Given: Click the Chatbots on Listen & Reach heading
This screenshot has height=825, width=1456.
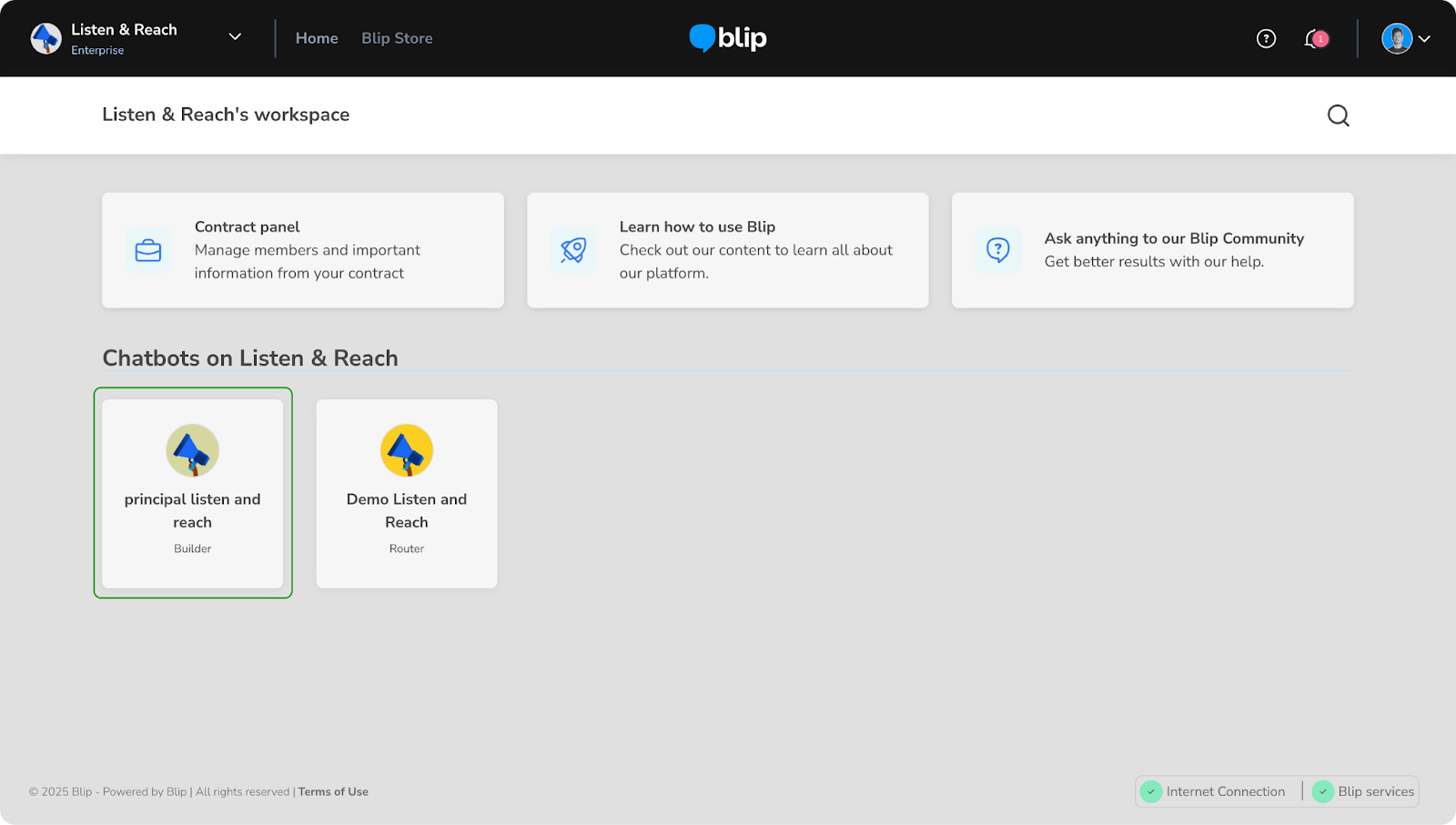Looking at the screenshot, I should [250, 358].
